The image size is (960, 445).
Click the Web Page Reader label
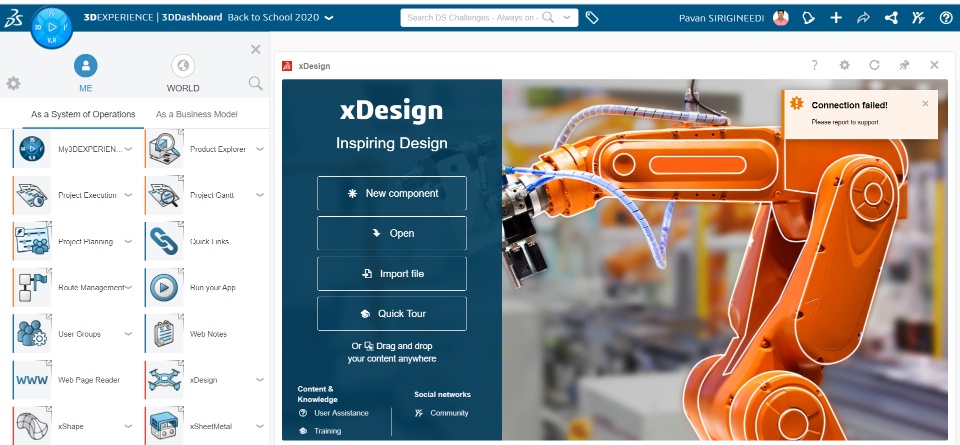click(89, 380)
